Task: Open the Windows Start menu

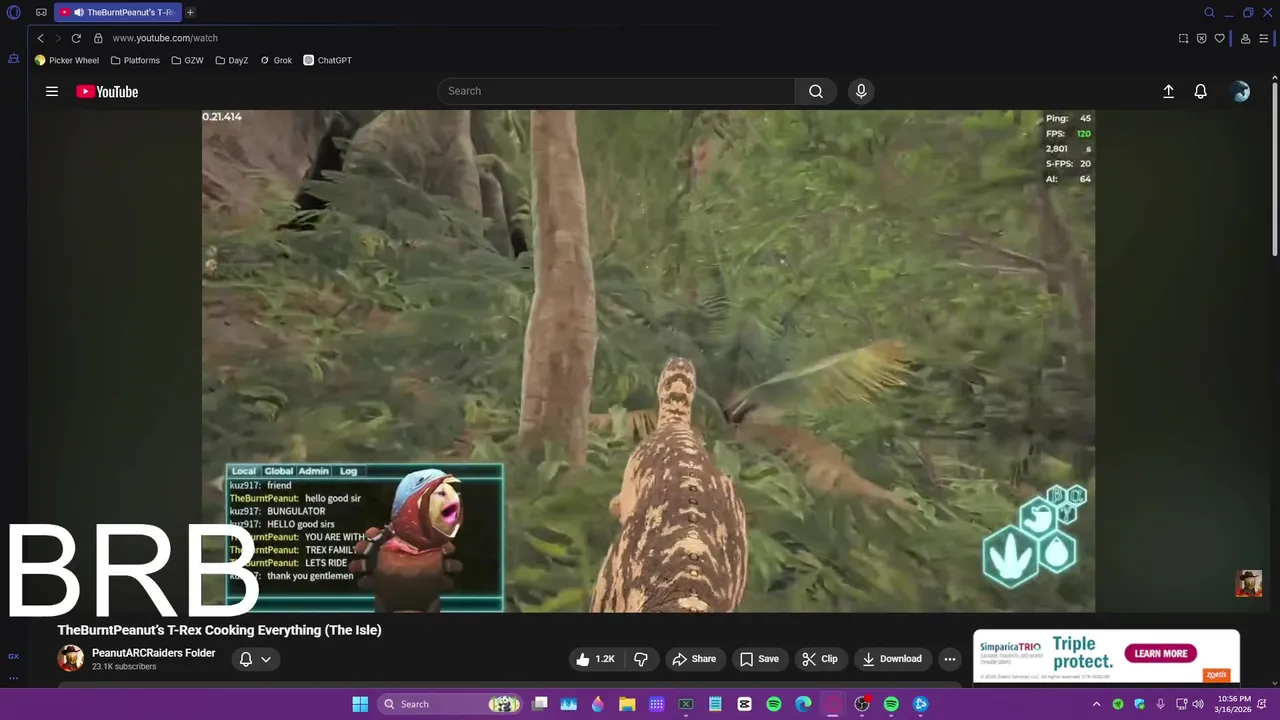Action: 360,704
